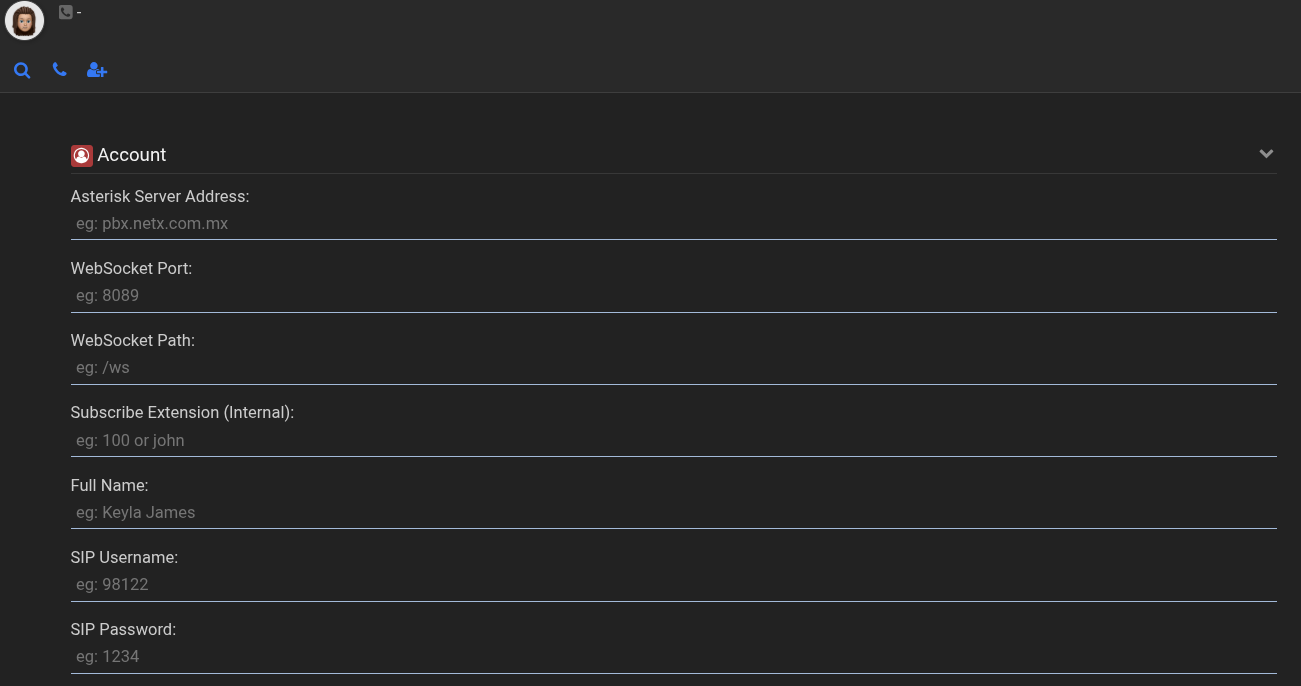The width and height of the screenshot is (1301, 686).
Task: Select the WebSocket Path text box
Action: (674, 368)
